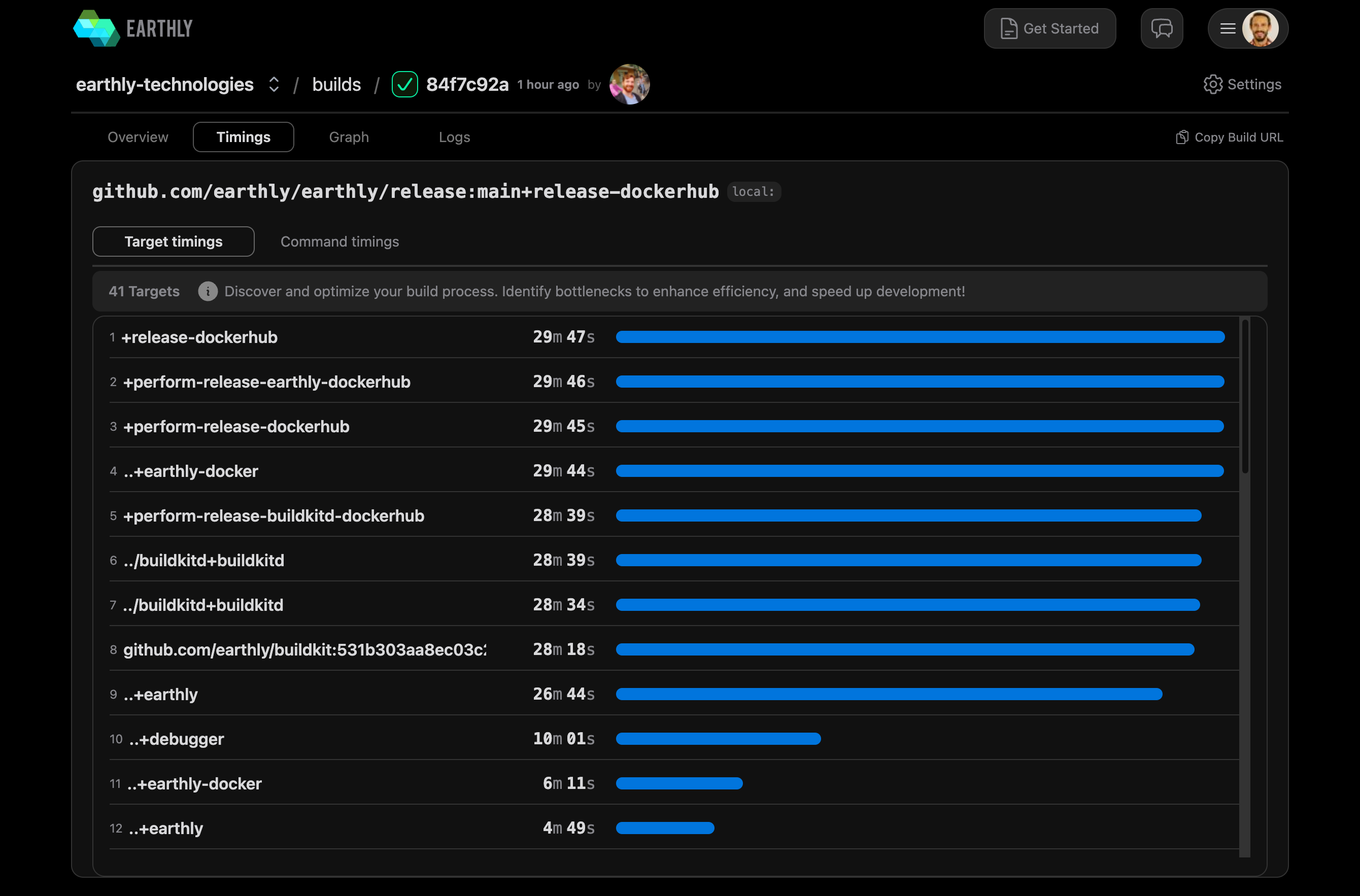This screenshot has width=1360, height=896.
Task: Click the Get Started document icon
Action: (1008, 28)
